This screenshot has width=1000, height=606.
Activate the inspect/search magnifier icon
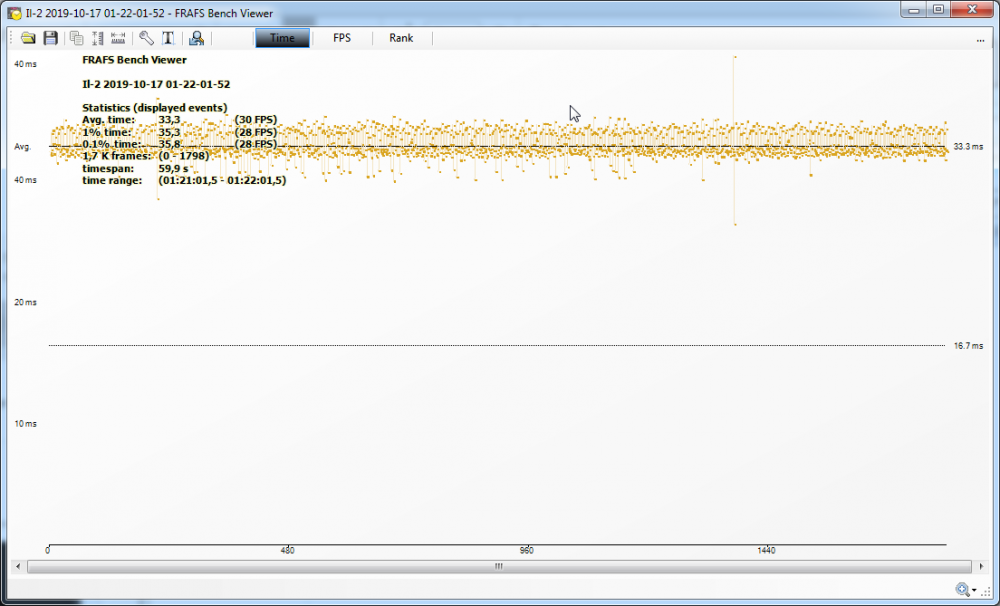(196, 38)
